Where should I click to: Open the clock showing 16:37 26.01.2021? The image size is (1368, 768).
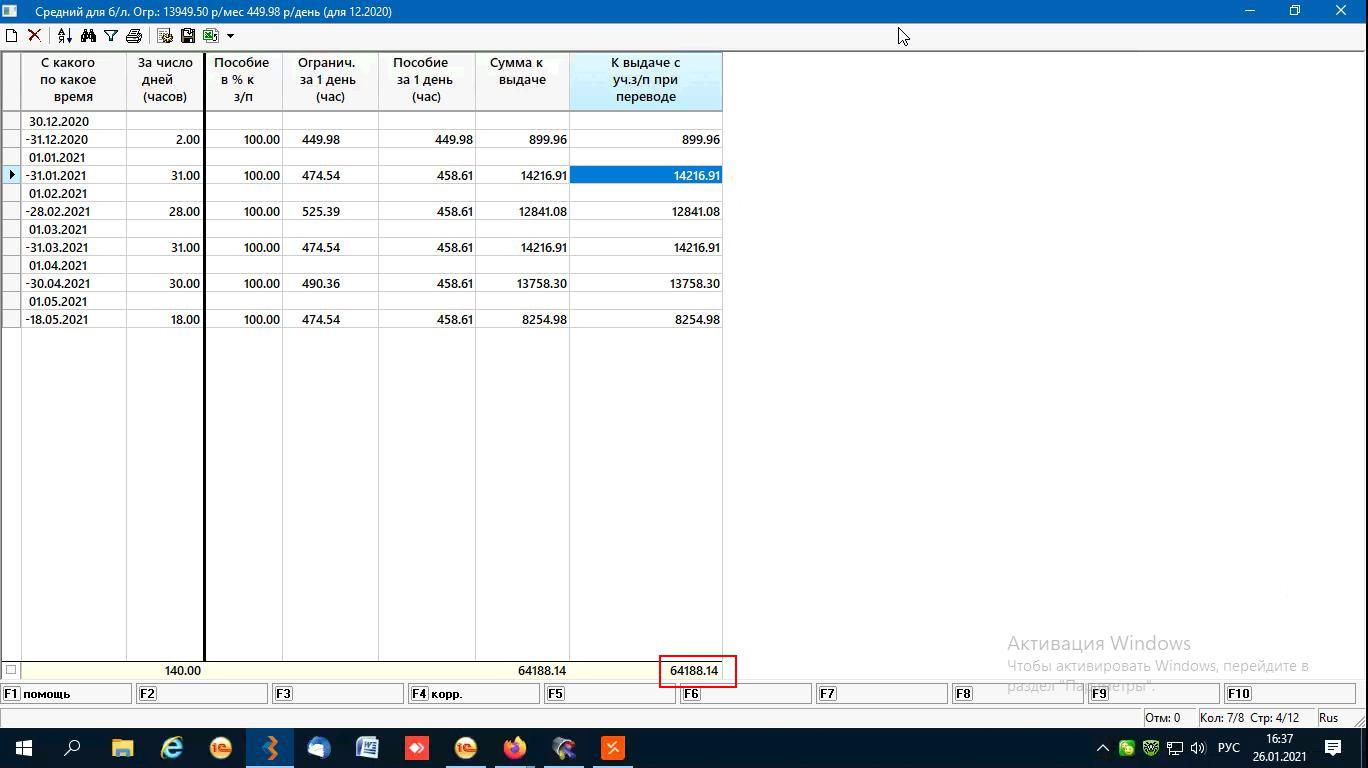1280,747
